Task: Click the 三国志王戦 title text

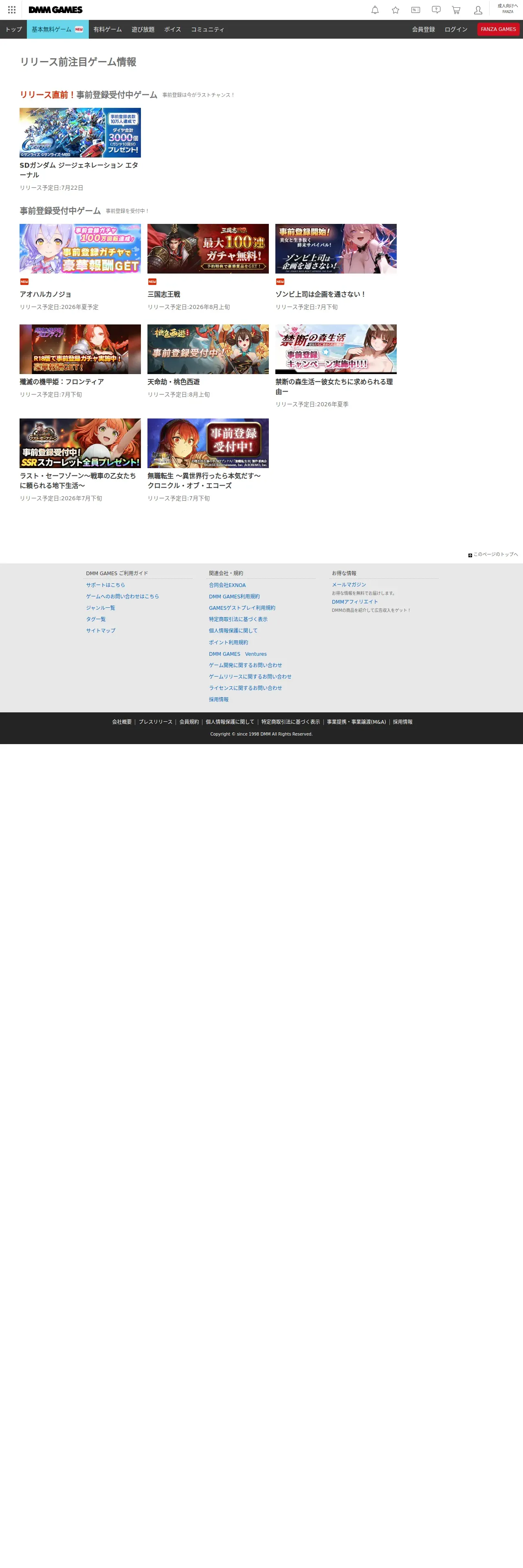Action: 164,294
